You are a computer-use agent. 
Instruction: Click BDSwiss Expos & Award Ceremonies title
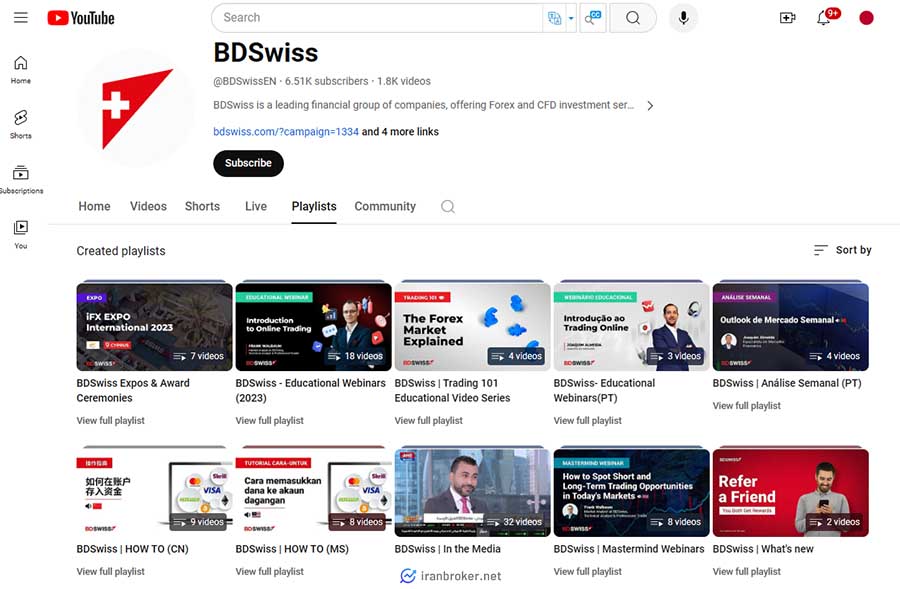click(x=133, y=390)
